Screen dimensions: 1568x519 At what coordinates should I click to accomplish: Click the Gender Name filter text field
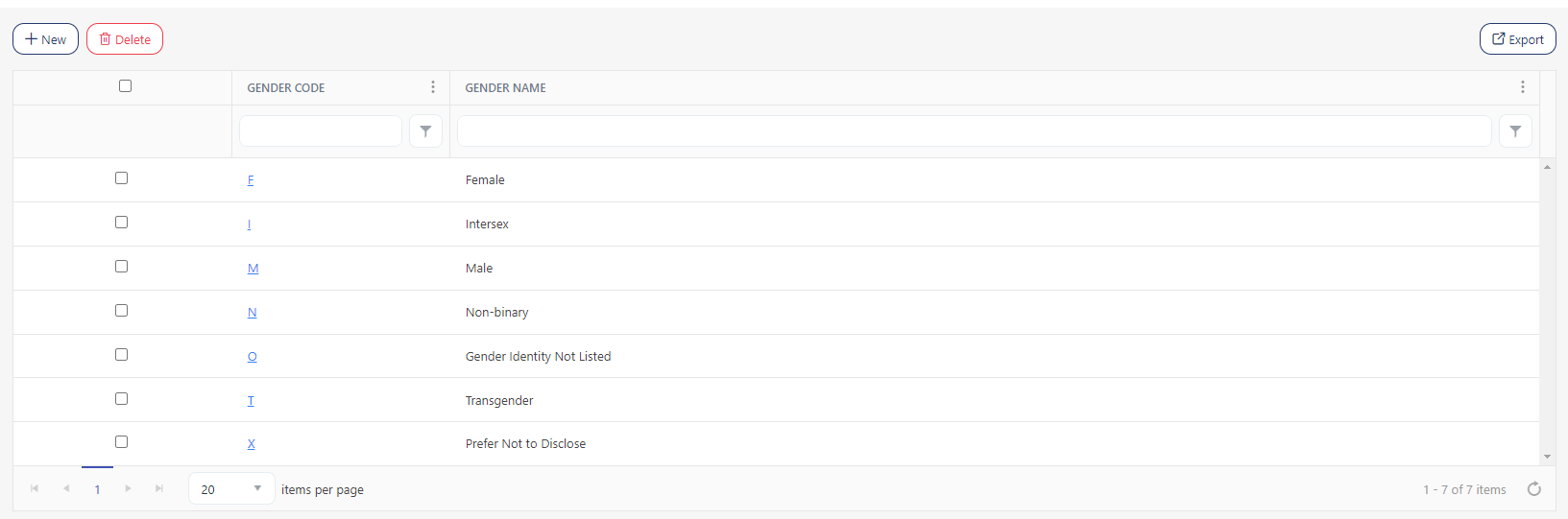974,131
